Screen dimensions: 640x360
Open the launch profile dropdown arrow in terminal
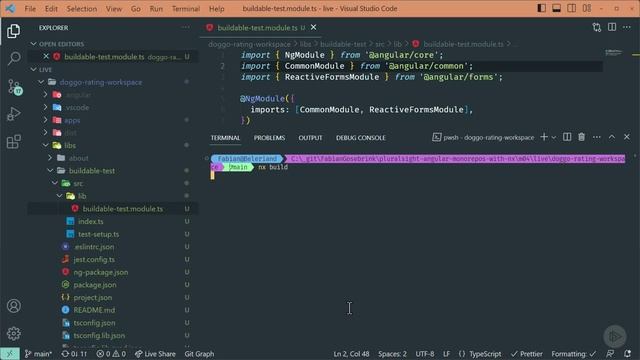point(554,138)
